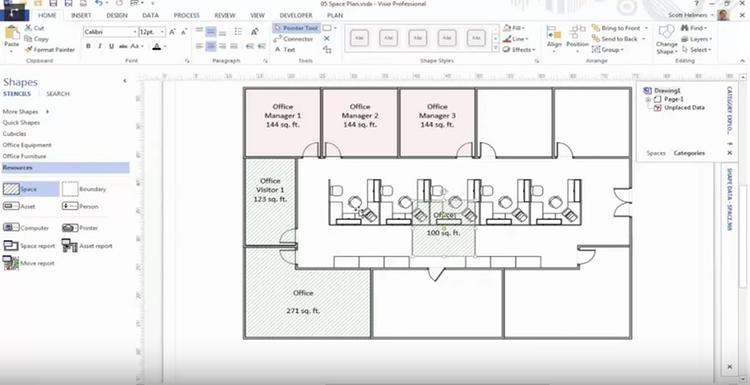The width and height of the screenshot is (750, 385).
Task: Open the Line dropdown
Action: click(516, 39)
